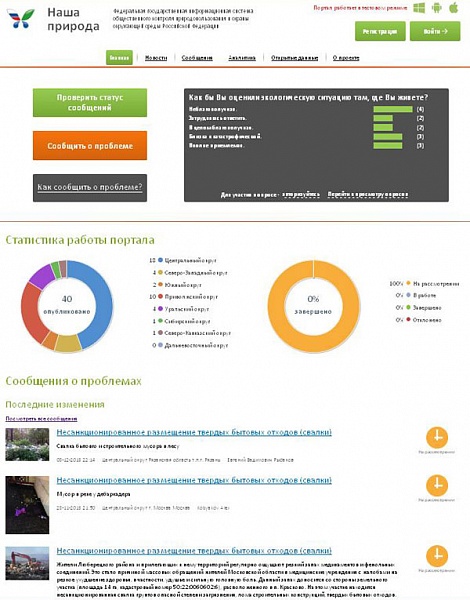470x600 pixels.
Task: Click clock status icon of second report
Action: pyautogui.click(x=437, y=486)
